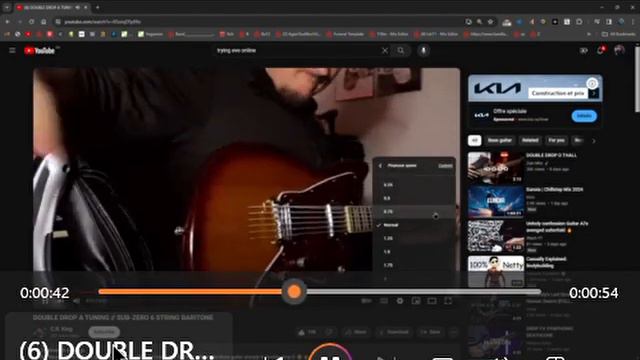Image resolution: width=640 pixels, height=360 pixels.
Task: Select the For you filter chip
Action: pyautogui.click(x=556, y=140)
